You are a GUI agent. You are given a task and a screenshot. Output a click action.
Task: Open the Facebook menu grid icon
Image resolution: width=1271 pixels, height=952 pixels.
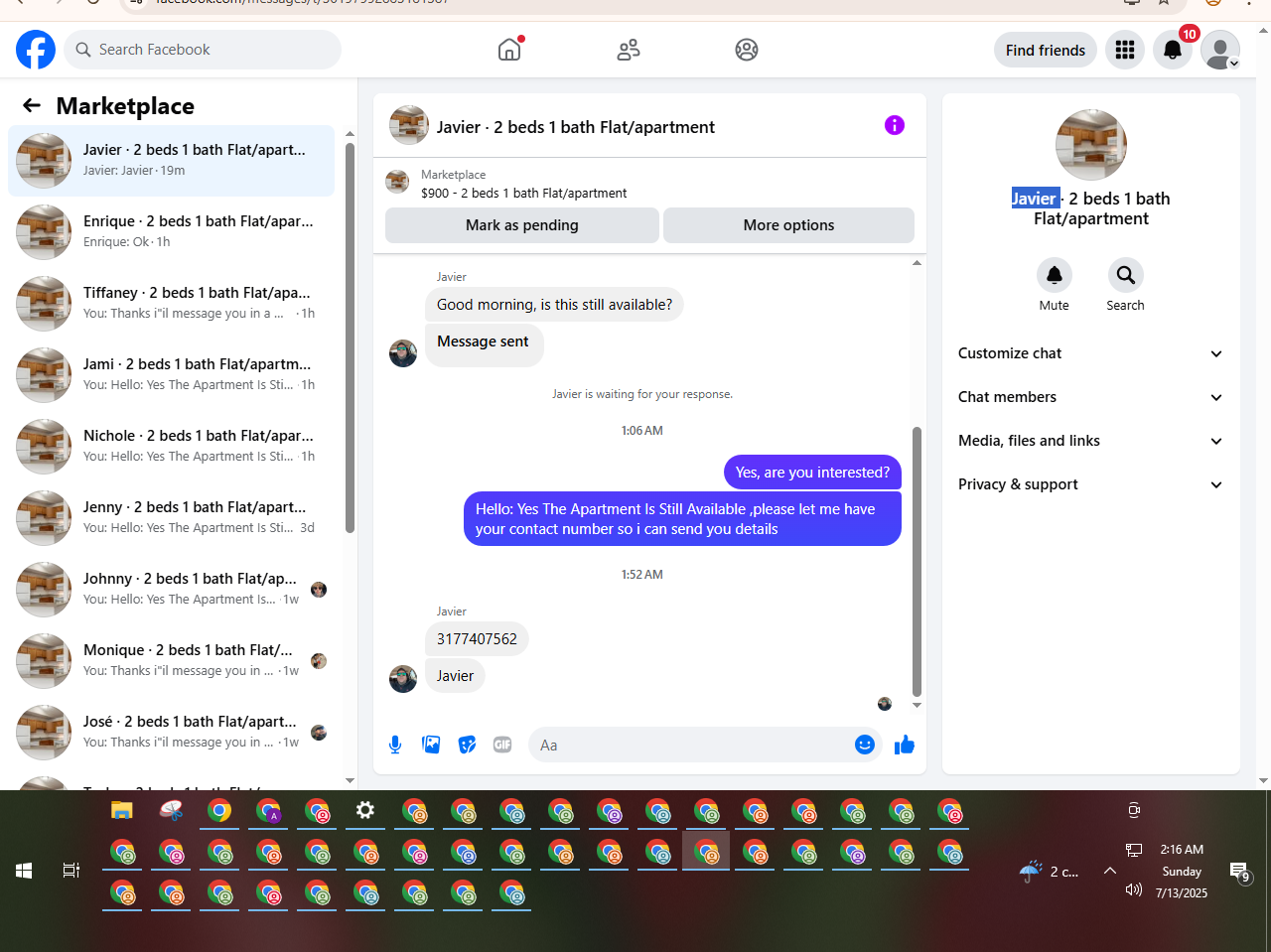point(1125,50)
